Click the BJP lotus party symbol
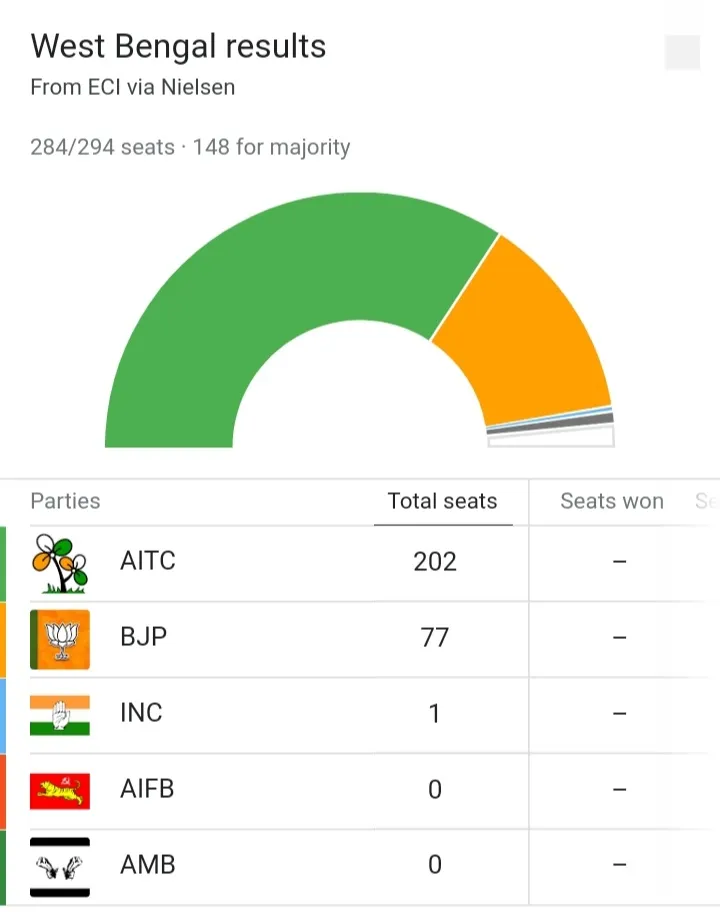 [60, 639]
